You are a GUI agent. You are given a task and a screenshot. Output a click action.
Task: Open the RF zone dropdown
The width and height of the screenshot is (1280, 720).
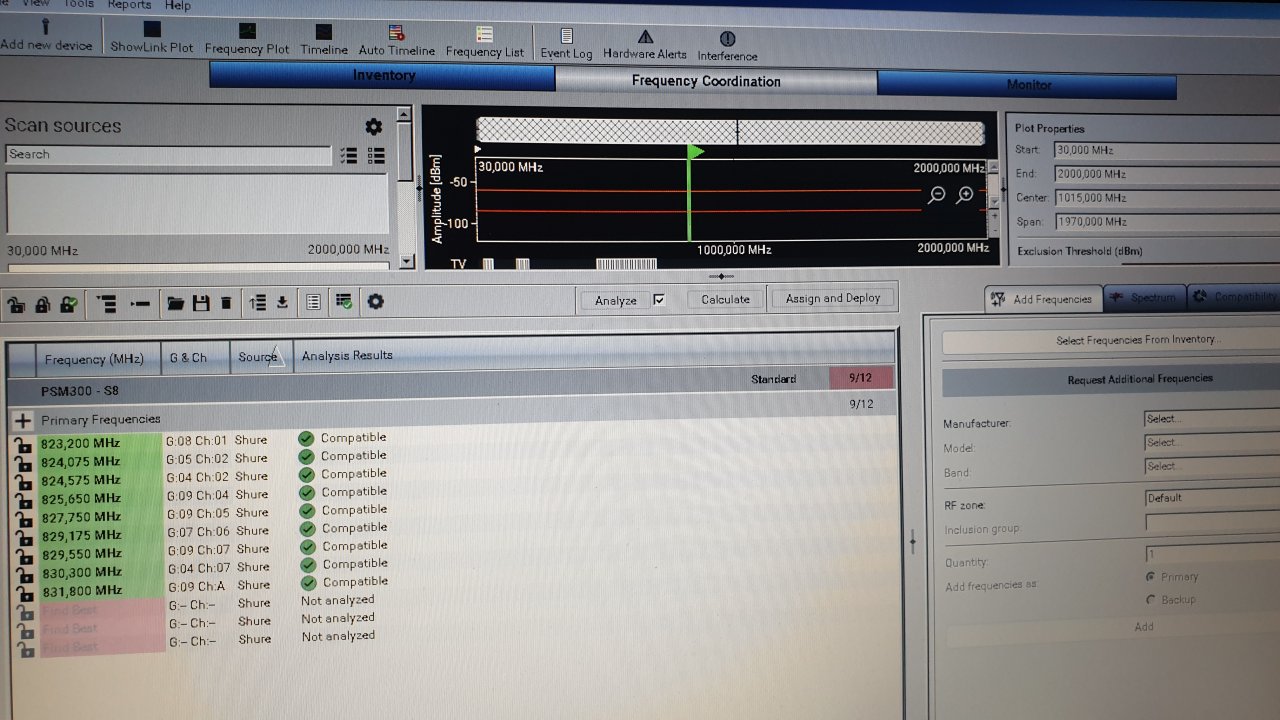tap(1212, 498)
